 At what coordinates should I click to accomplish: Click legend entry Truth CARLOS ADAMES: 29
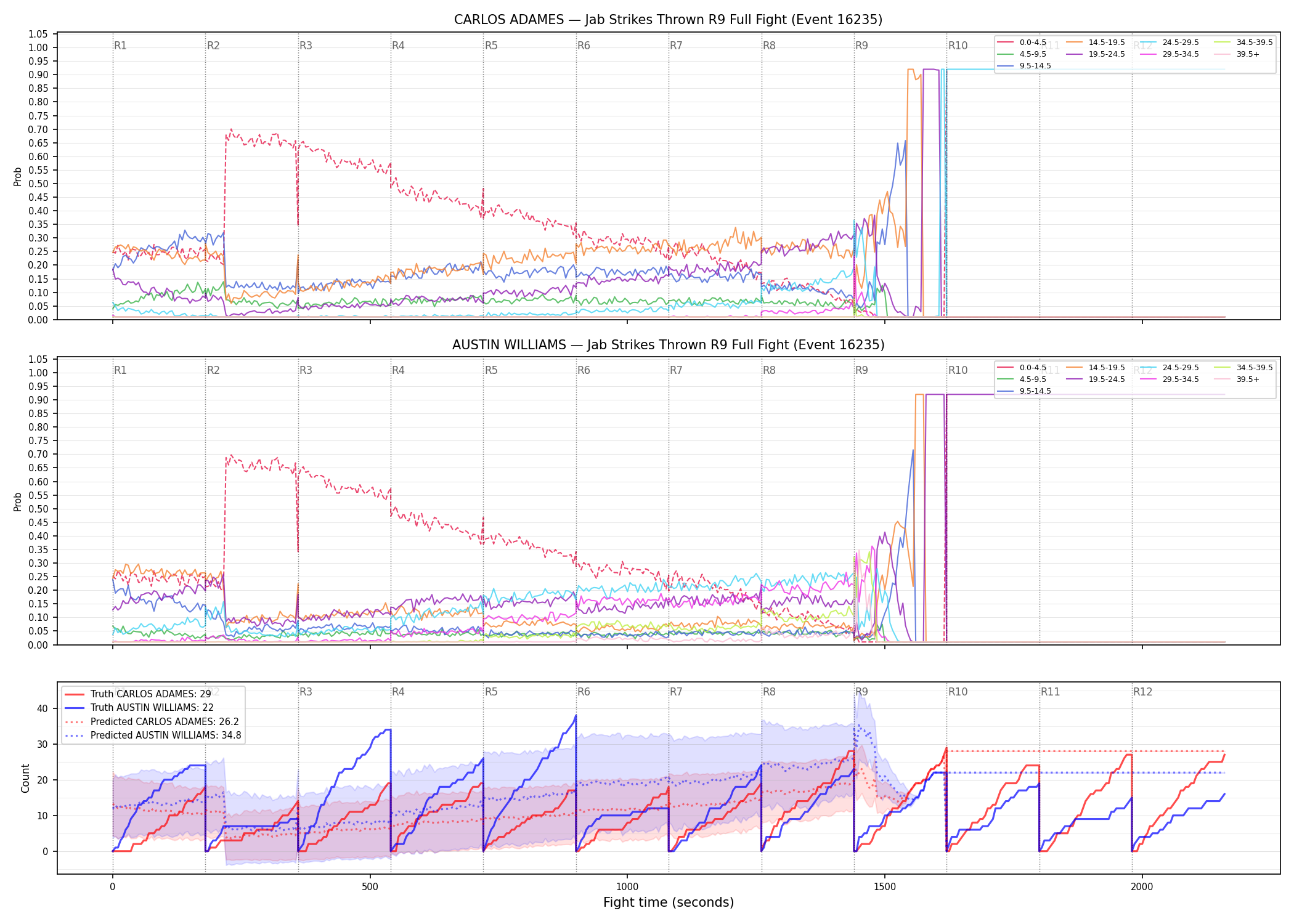[139, 694]
